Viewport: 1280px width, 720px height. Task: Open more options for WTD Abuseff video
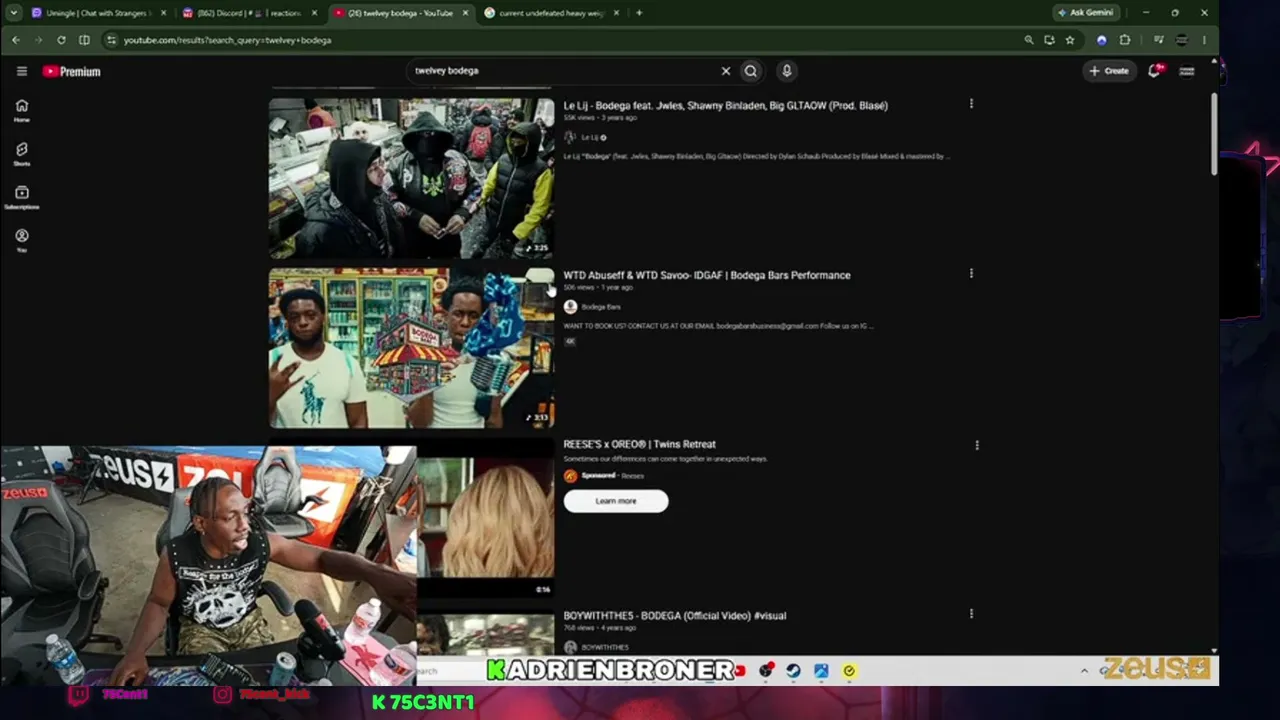pos(971,273)
